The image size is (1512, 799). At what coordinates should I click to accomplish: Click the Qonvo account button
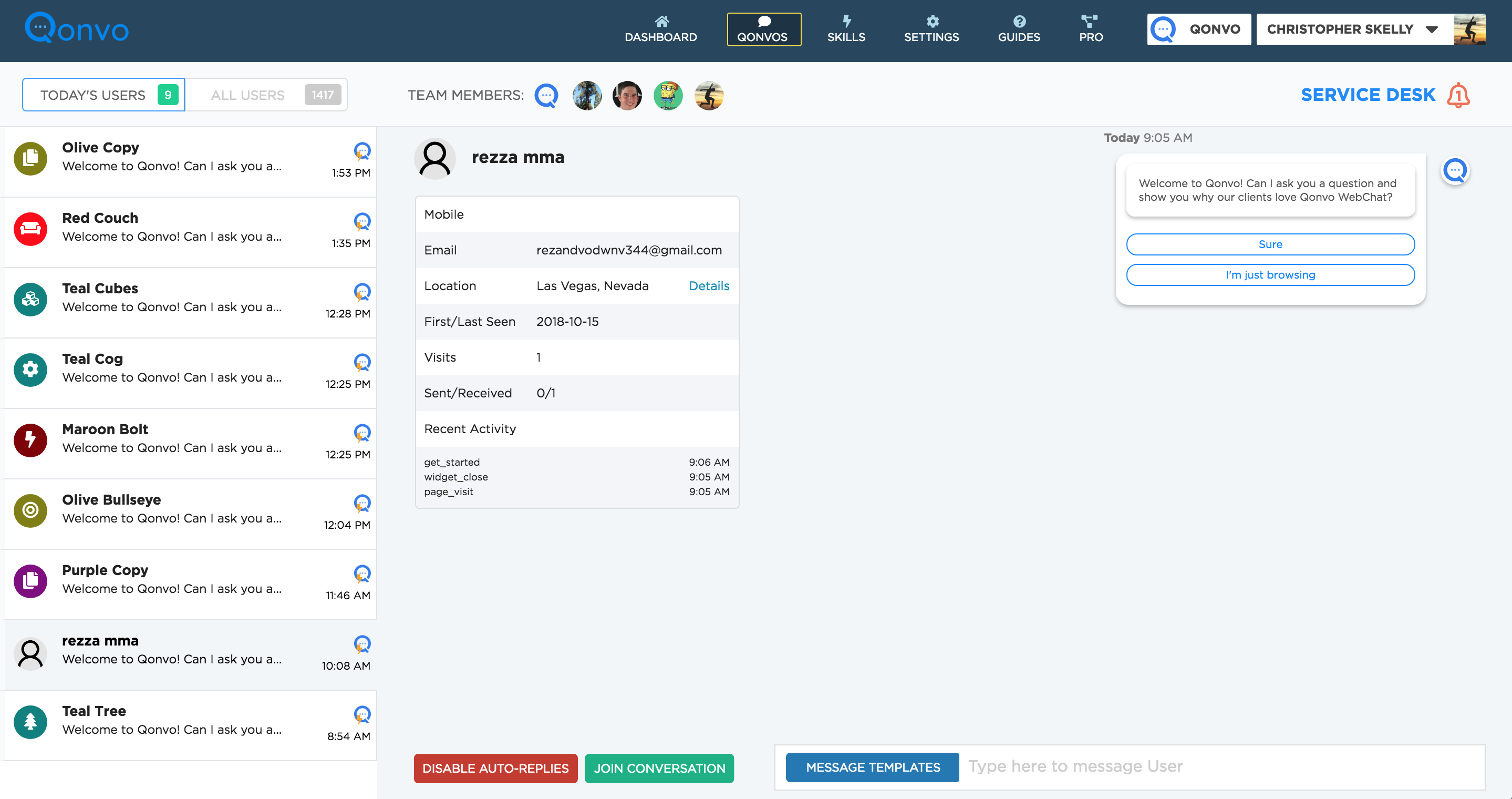click(x=1198, y=29)
